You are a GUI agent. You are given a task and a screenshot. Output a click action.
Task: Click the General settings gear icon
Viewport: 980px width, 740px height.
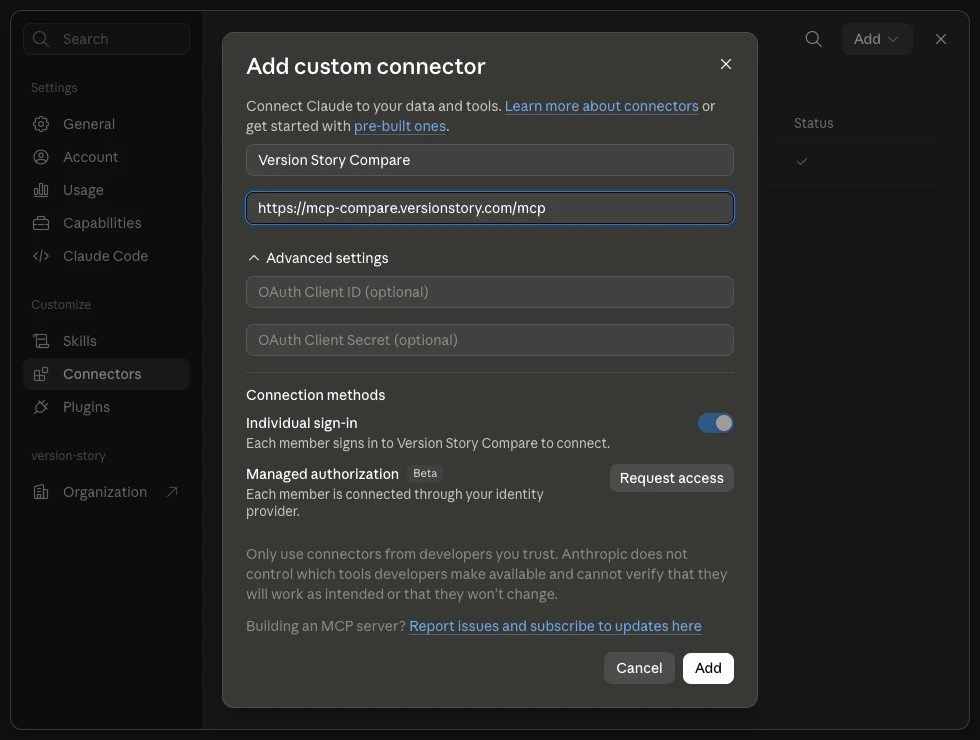point(41,124)
